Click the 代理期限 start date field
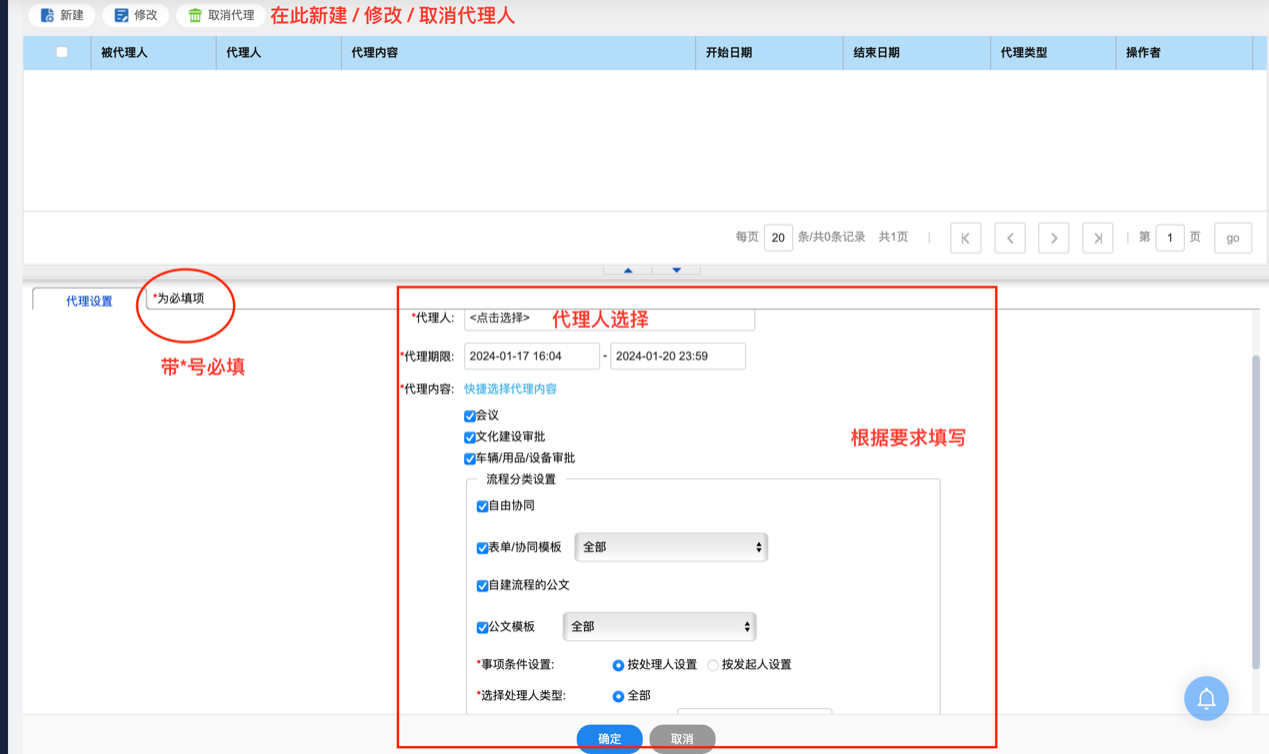The image size is (1269, 754). [530, 355]
